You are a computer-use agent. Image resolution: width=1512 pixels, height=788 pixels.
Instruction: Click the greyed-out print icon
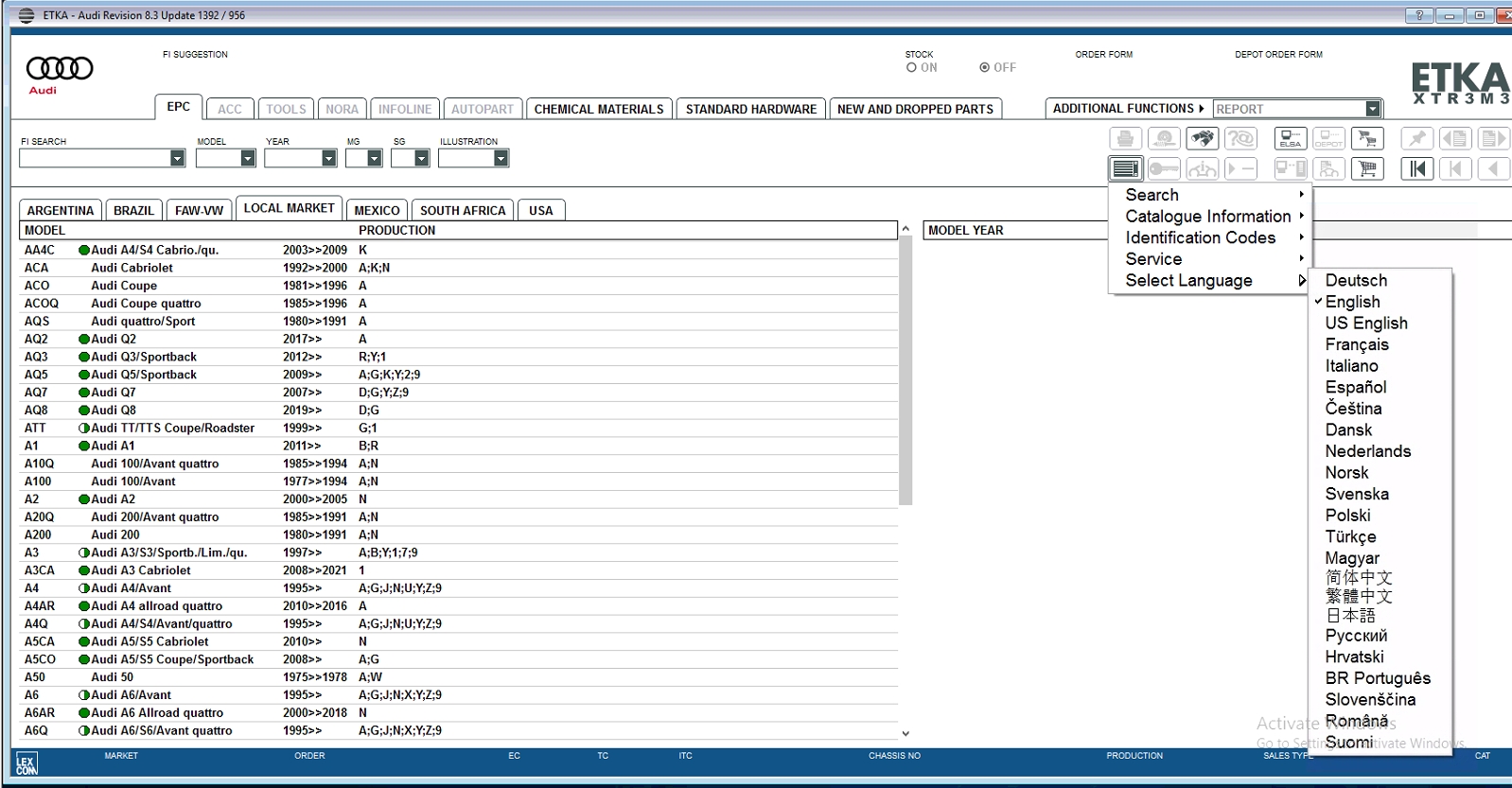click(1125, 139)
